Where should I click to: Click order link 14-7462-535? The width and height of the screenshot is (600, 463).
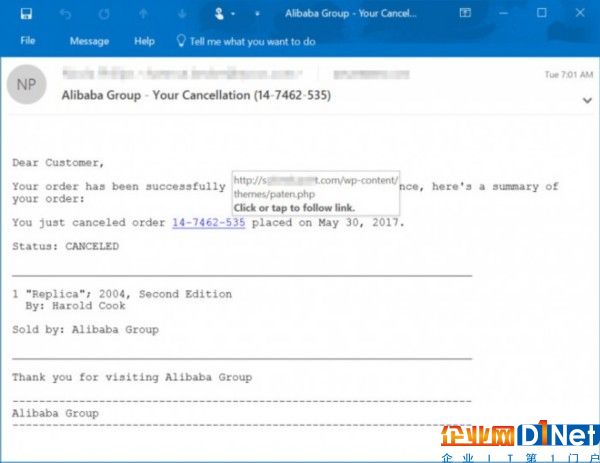coord(209,222)
